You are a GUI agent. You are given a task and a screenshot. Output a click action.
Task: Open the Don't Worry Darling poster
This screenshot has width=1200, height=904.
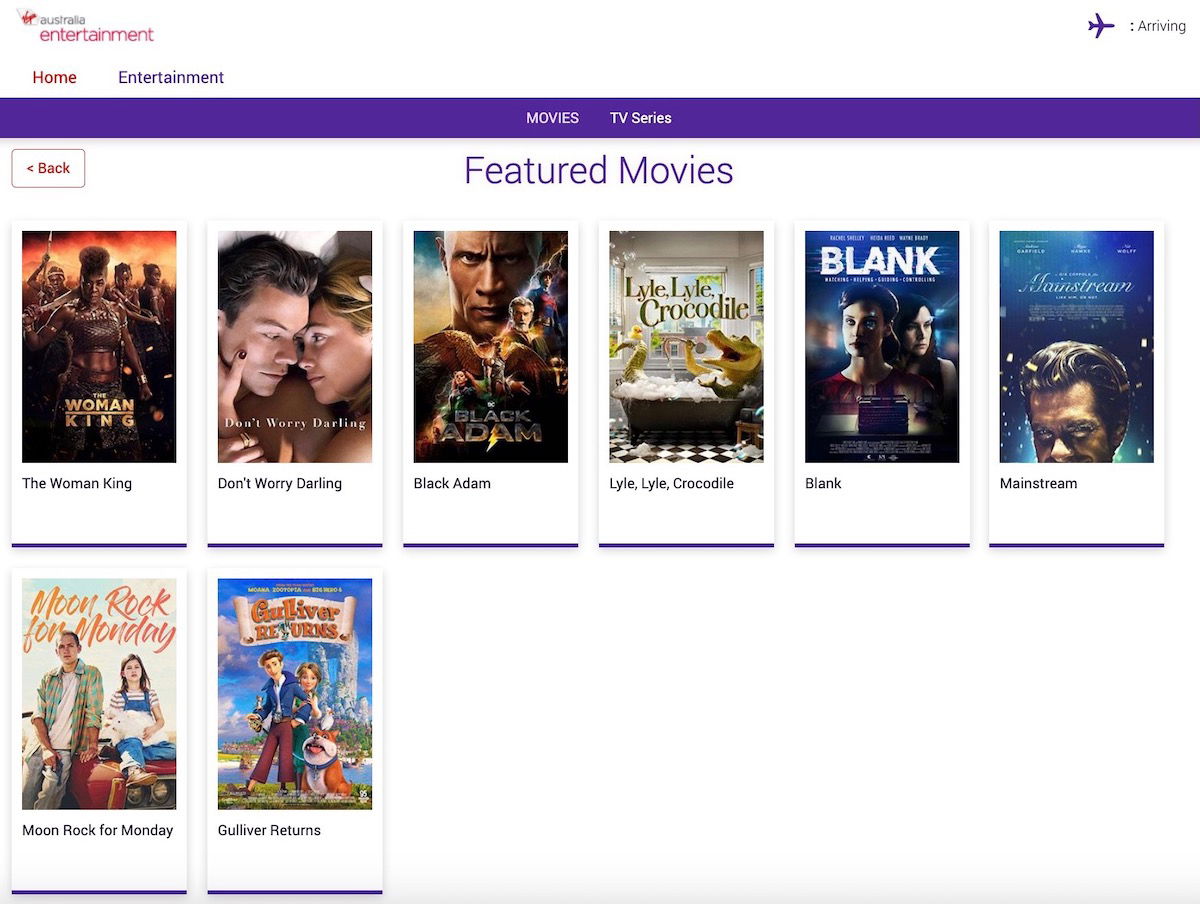tap(295, 347)
